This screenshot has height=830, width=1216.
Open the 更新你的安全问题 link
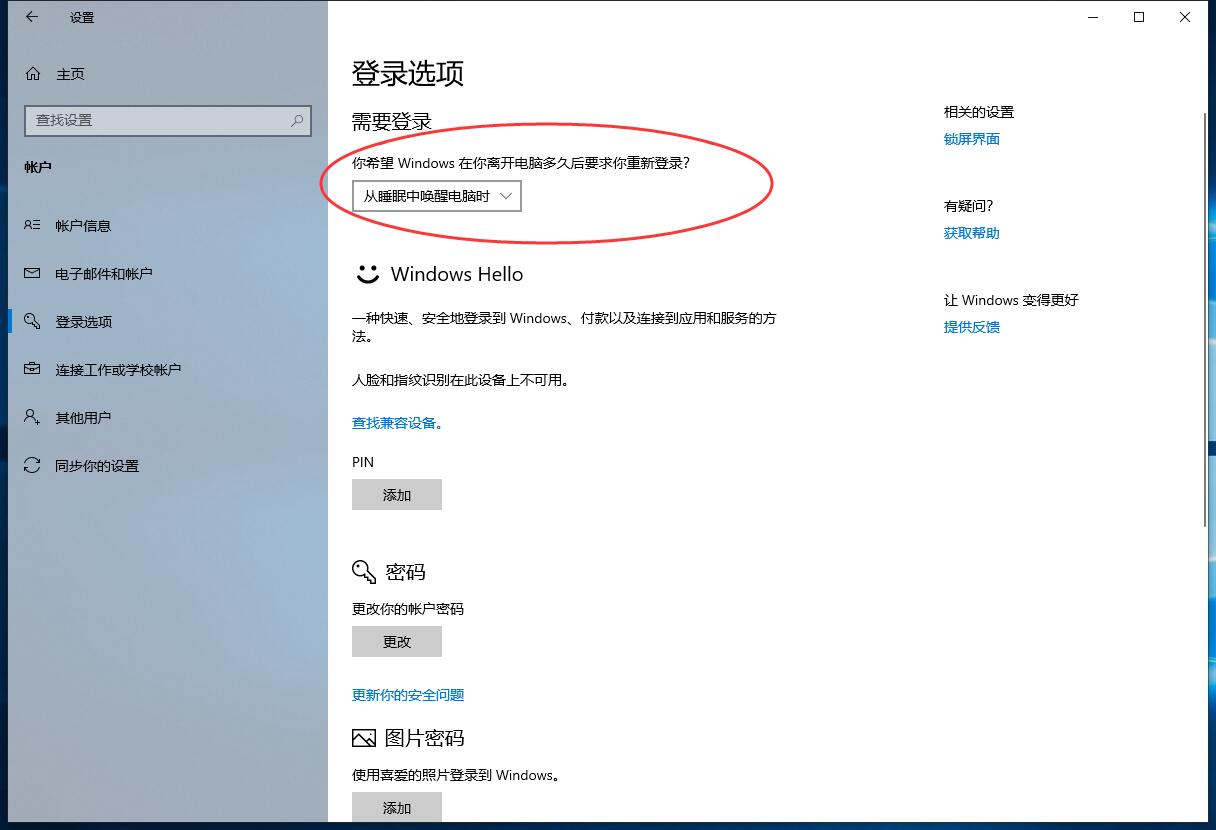[x=408, y=695]
